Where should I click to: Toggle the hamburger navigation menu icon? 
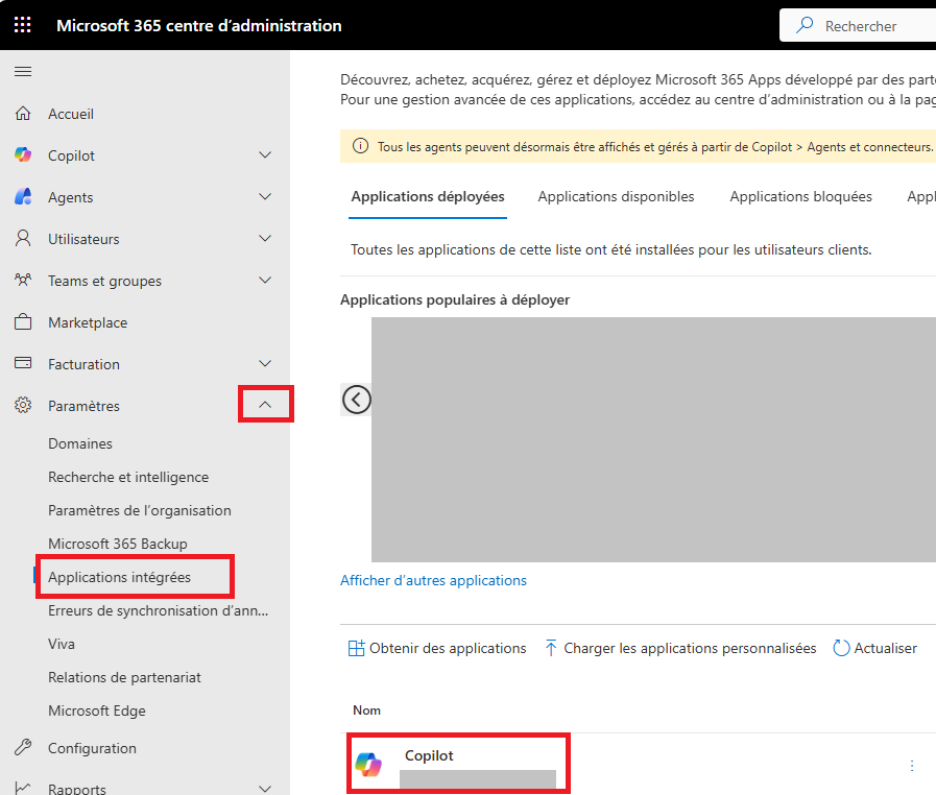pos(23,72)
